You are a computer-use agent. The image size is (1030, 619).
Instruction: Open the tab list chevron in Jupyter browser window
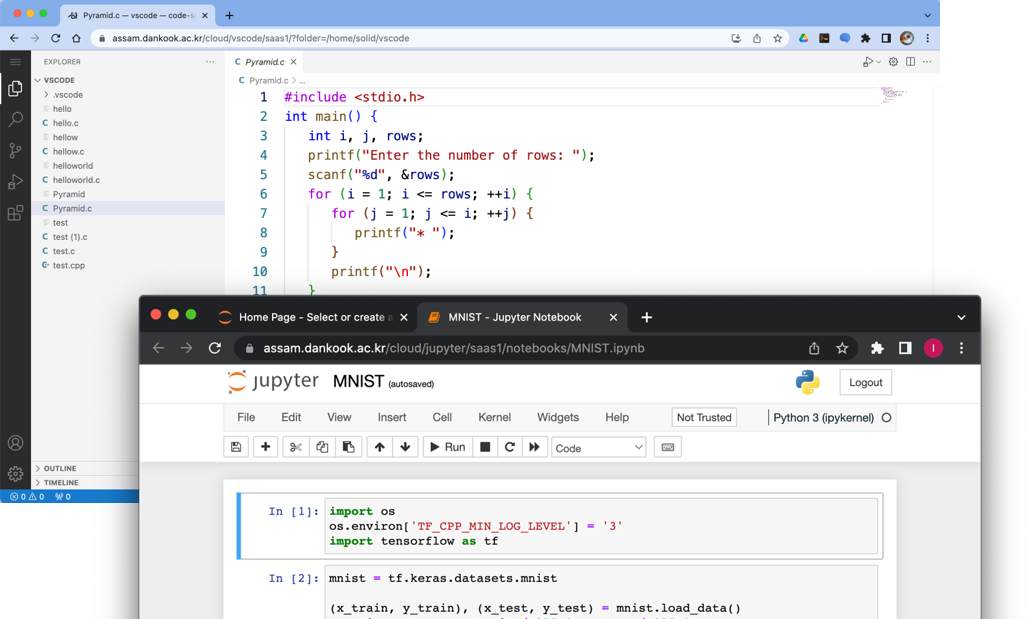(x=961, y=317)
